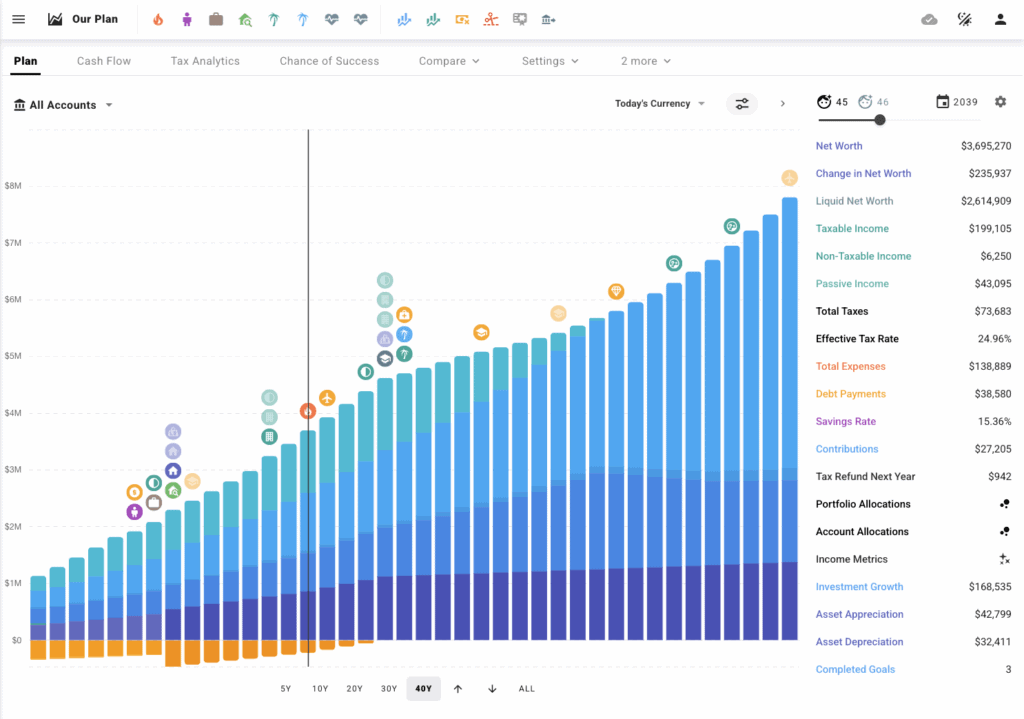Open the Today's Currency dropdown

659,104
